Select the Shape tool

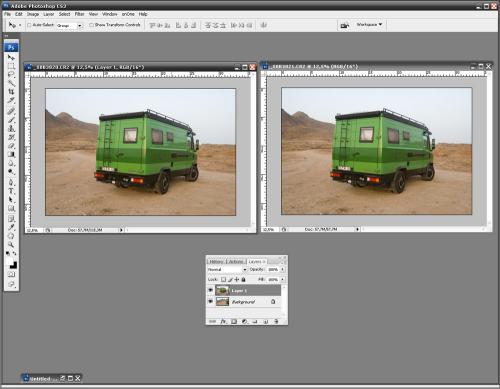[11, 208]
